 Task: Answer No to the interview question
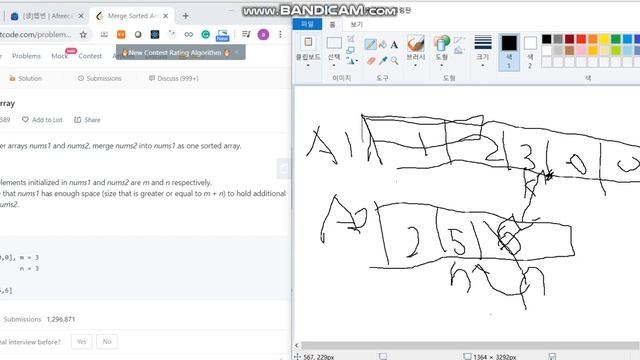(x=107, y=342)
